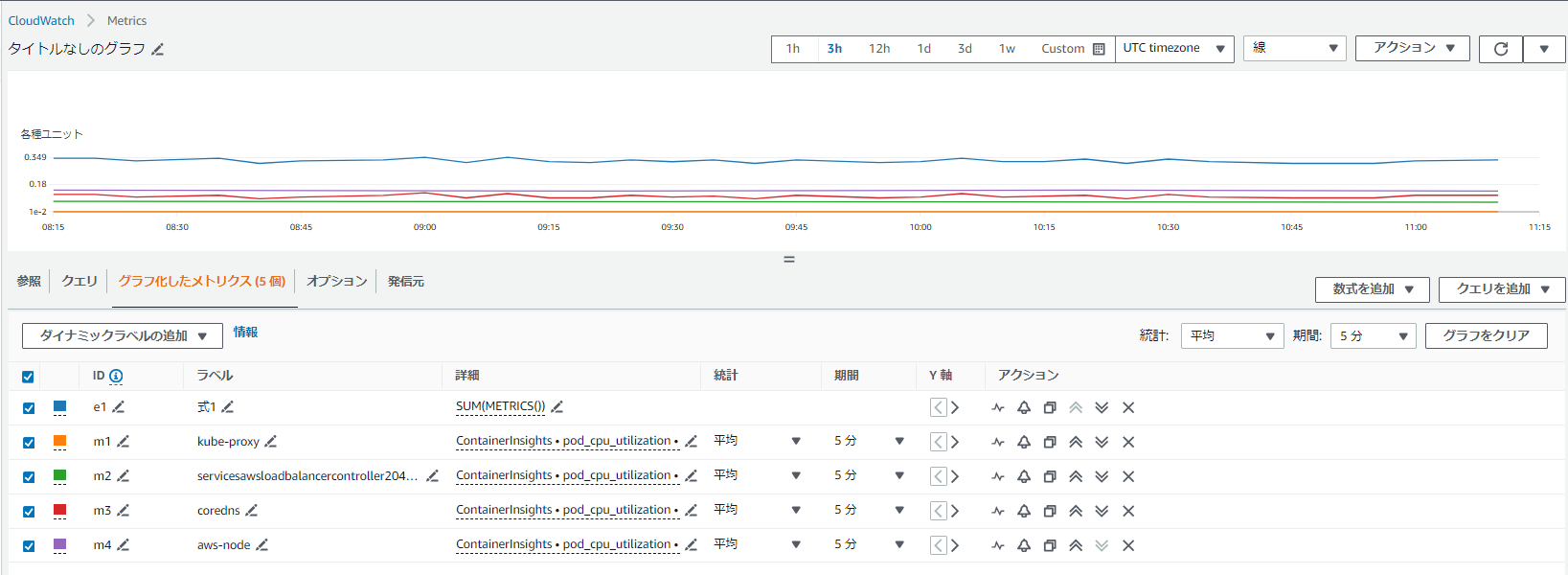This screenshot has height=575, width=1568.
Task: Move the m2 metric row down
Action: 1102,476
